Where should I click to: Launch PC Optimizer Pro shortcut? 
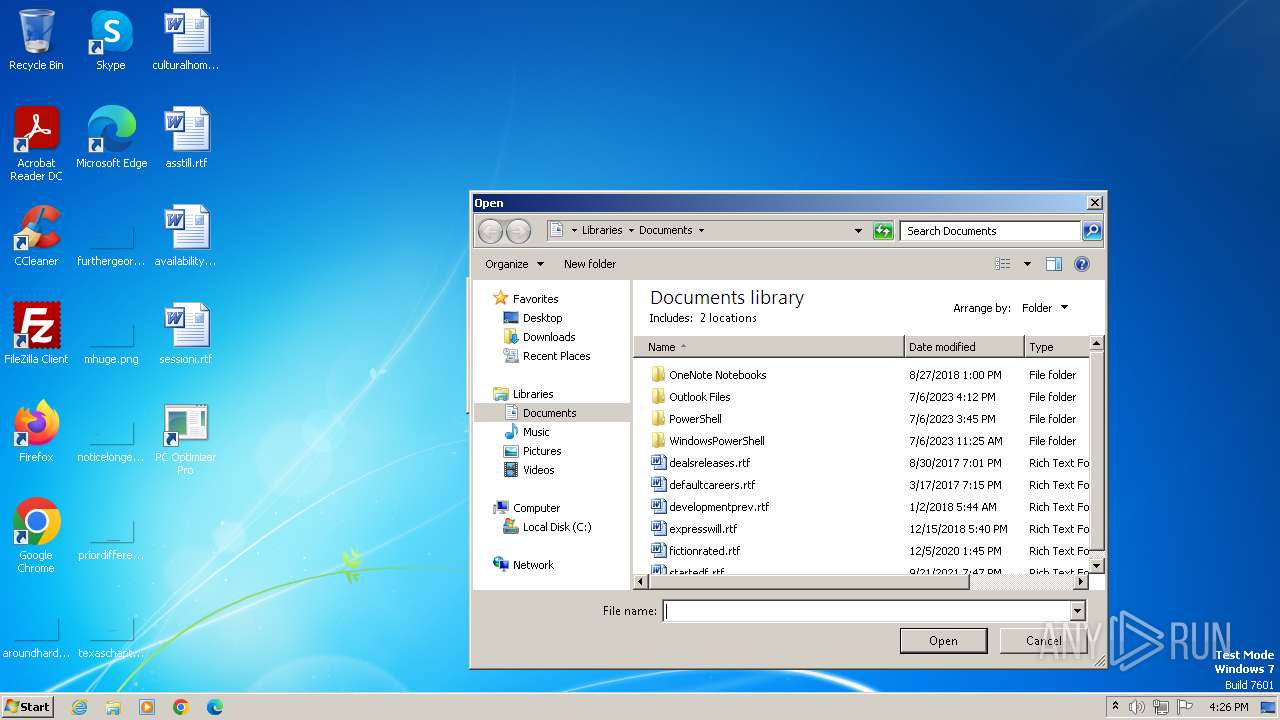pyautogui.click(x=186, y=438)
